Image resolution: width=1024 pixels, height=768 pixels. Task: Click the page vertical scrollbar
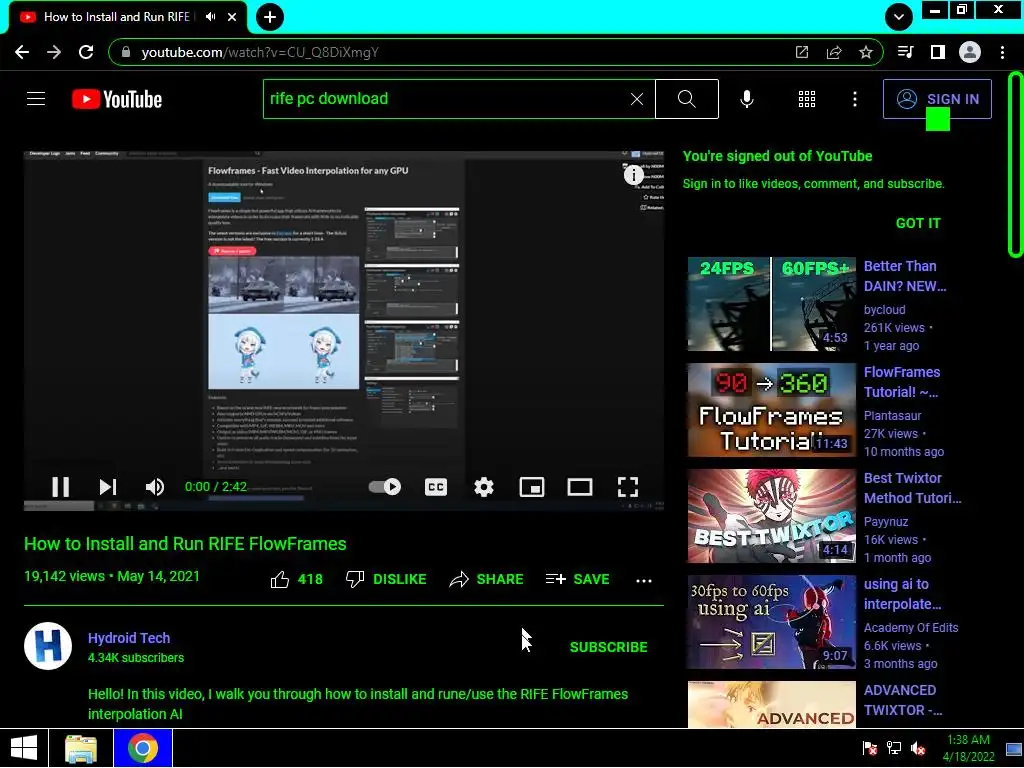(x=1015, y=165)
